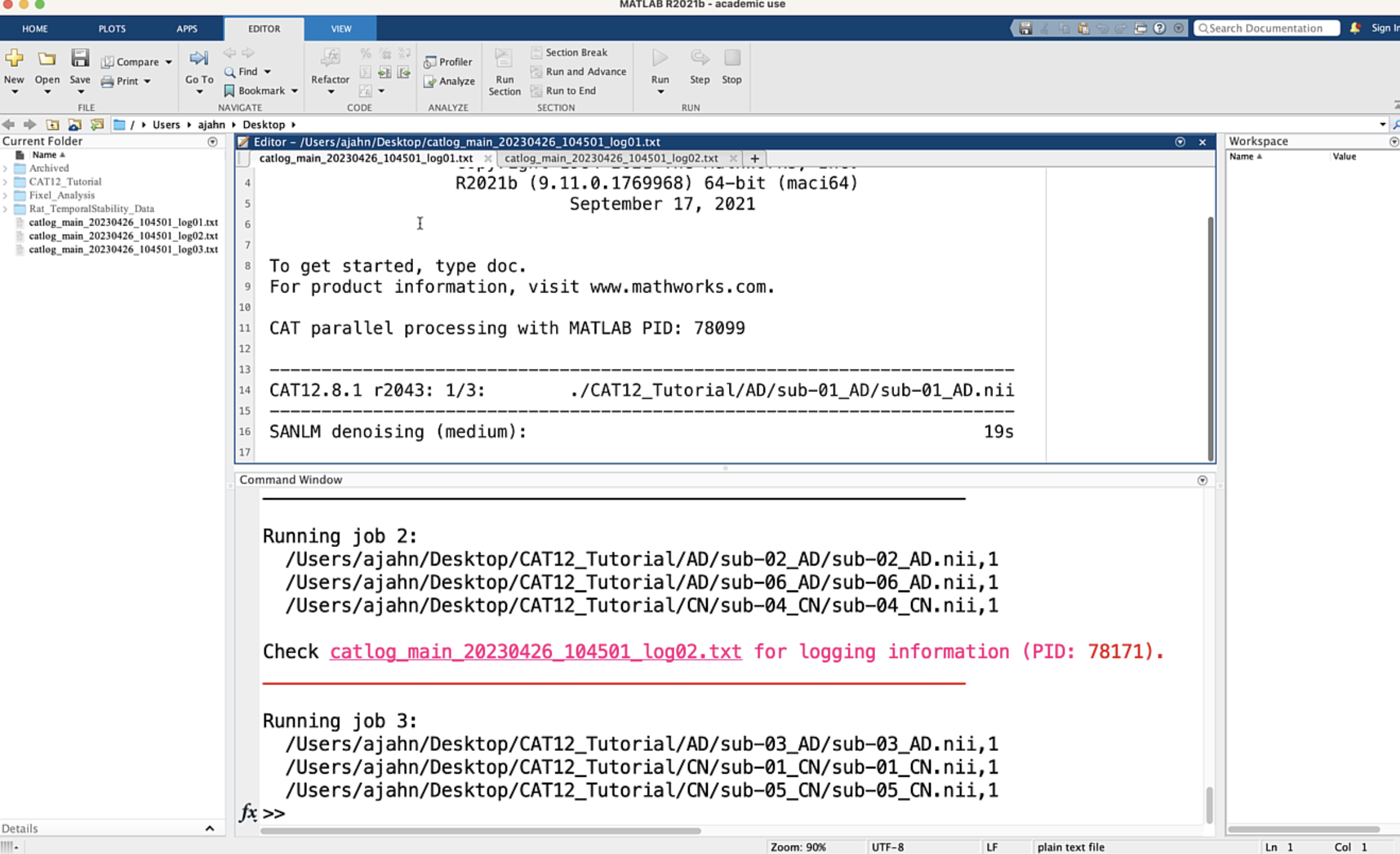
Task: Click the Sign In link
Action: click(1385, 28)
